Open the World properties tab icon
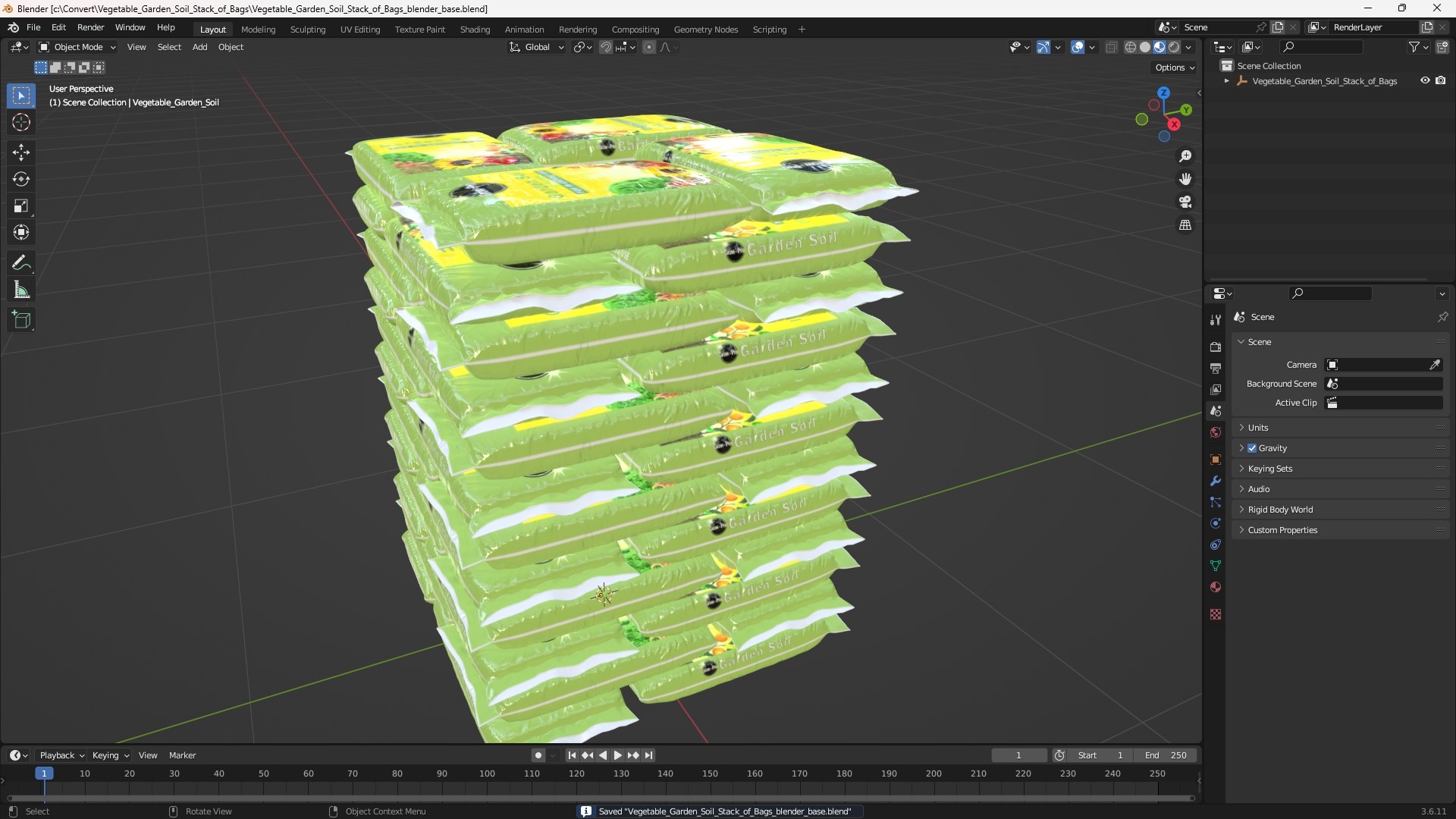The height and width of the screenshot is (819, 1456). 1216,432
